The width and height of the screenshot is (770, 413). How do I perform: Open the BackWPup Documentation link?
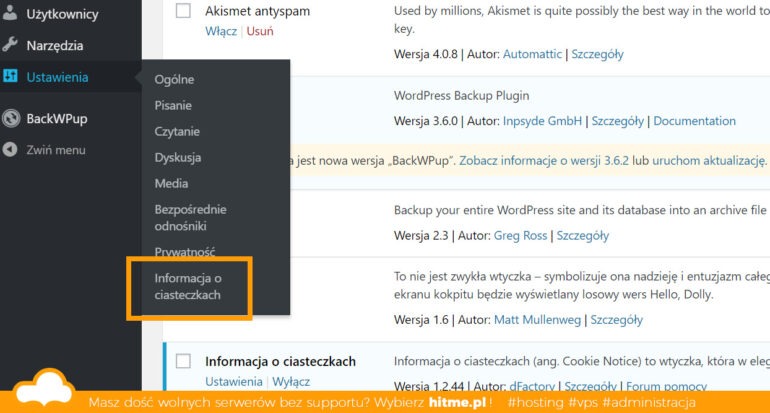(x=694, y=121)
